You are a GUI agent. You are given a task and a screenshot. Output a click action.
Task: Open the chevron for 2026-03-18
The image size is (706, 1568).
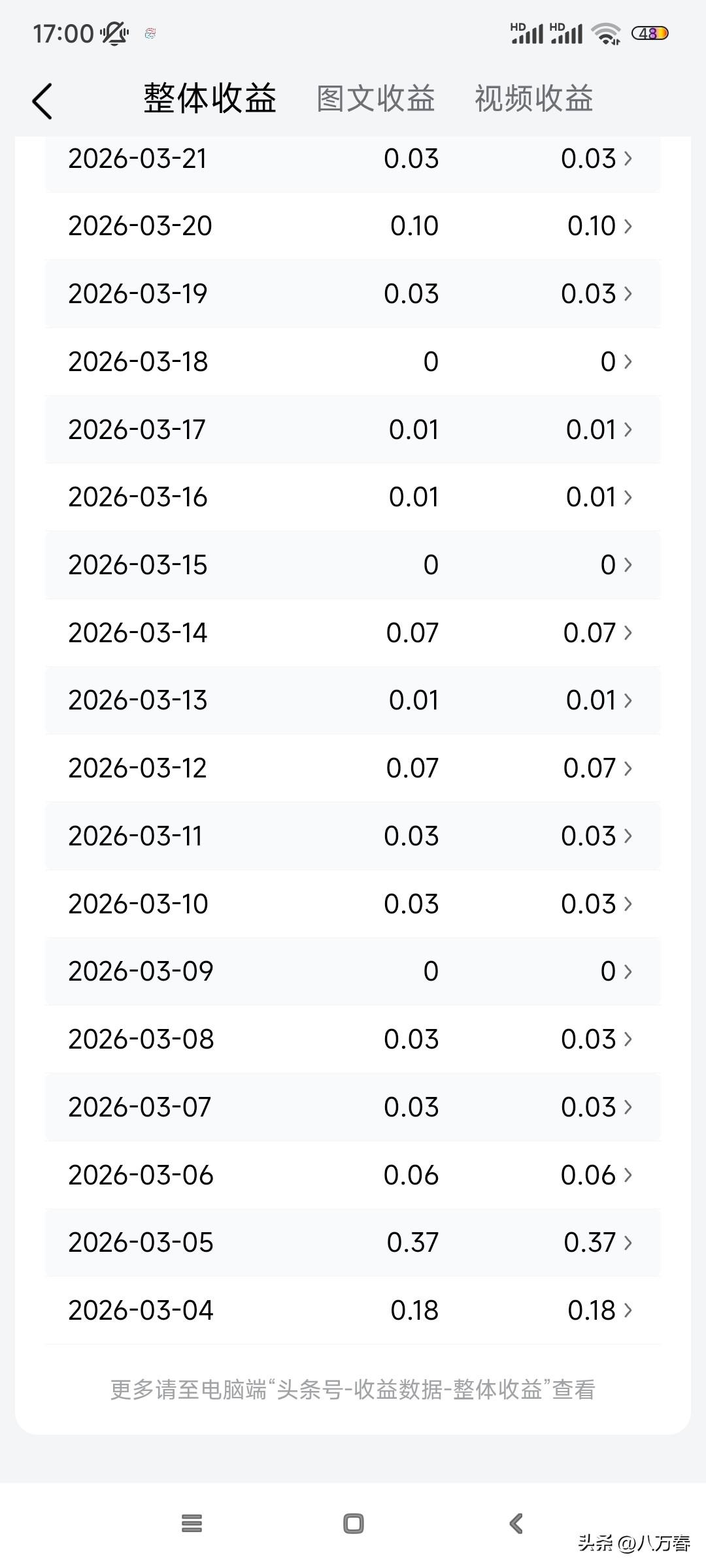pyautogui.click(x=628, y=361)
